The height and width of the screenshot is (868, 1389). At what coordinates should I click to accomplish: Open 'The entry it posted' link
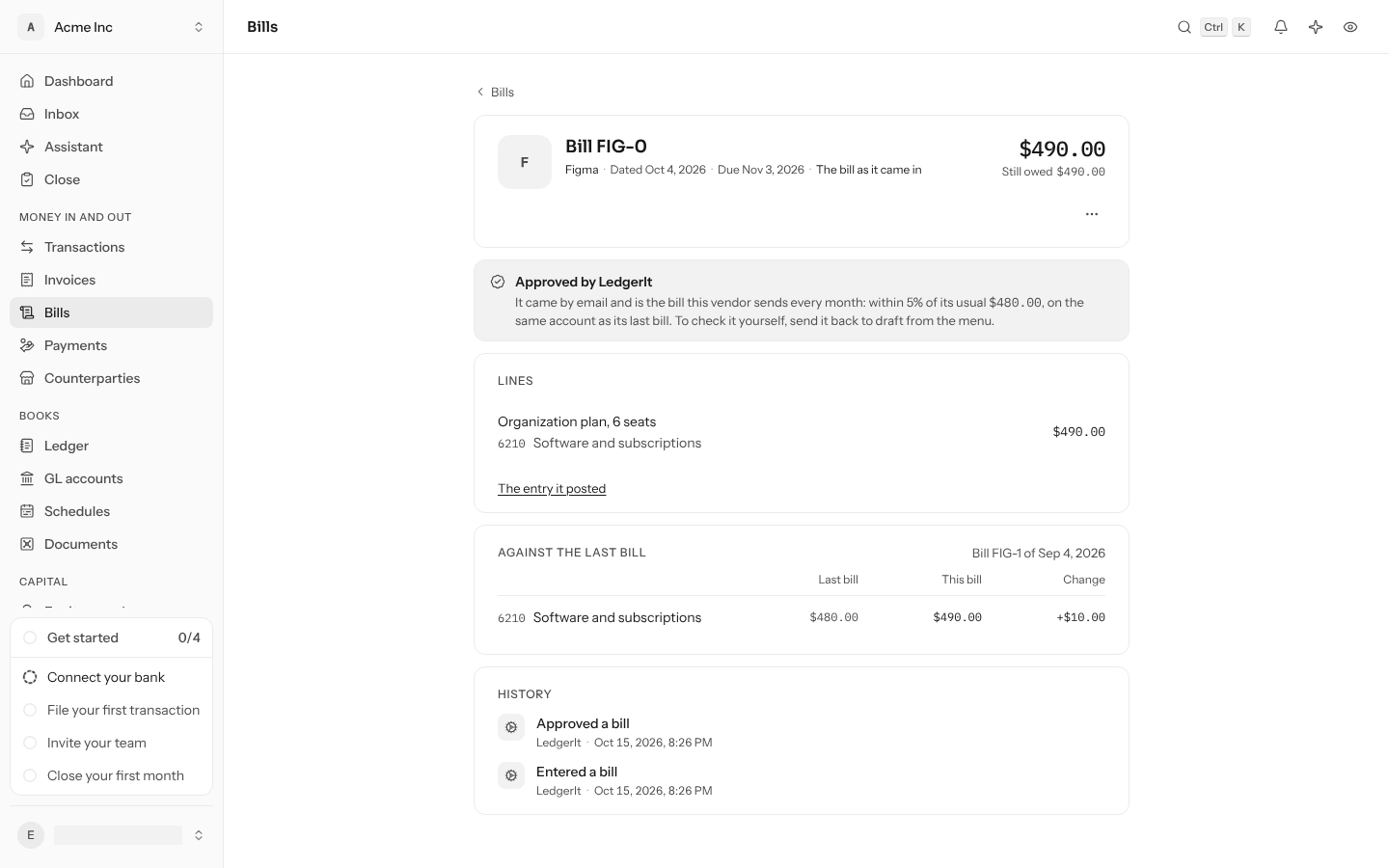[552, 488]
